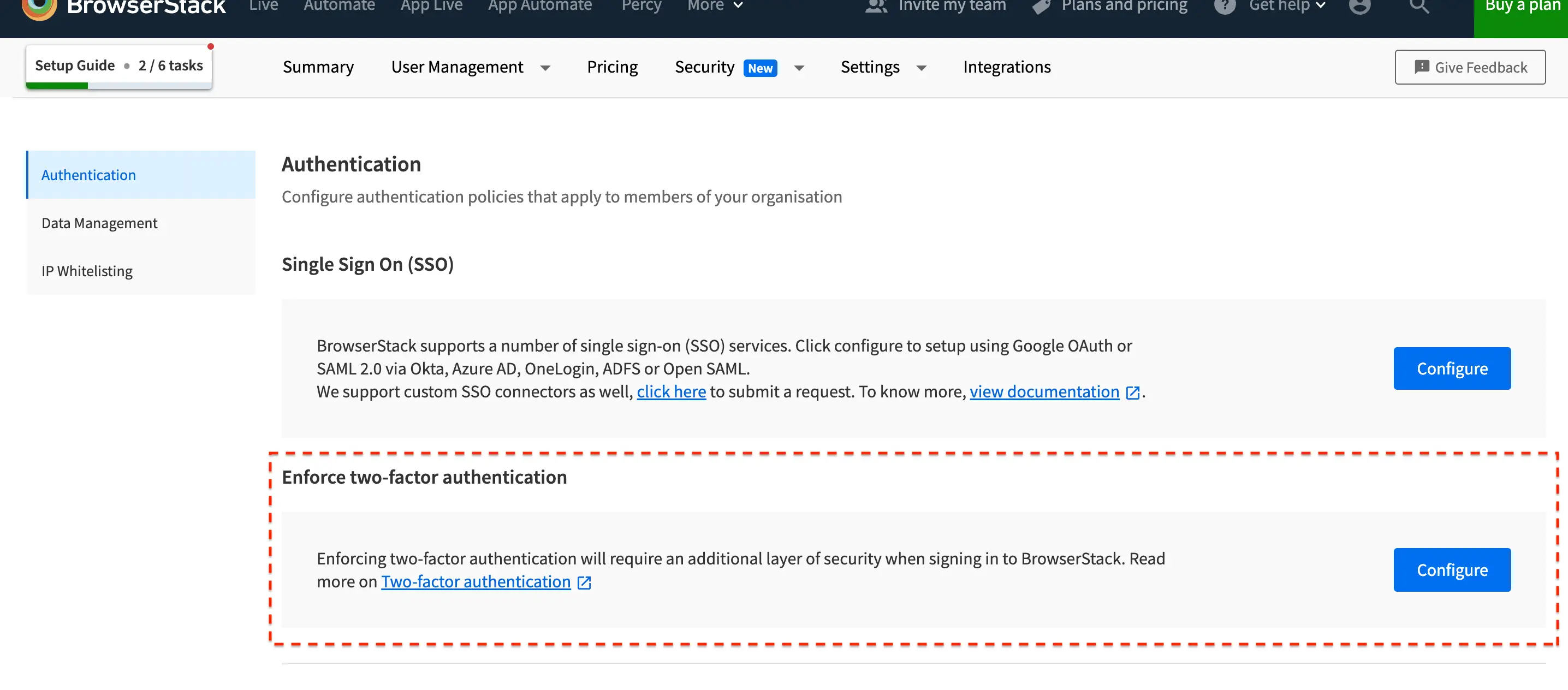
Task: Select IP Whitelisting in the sidebar
Action: [87, 271]
